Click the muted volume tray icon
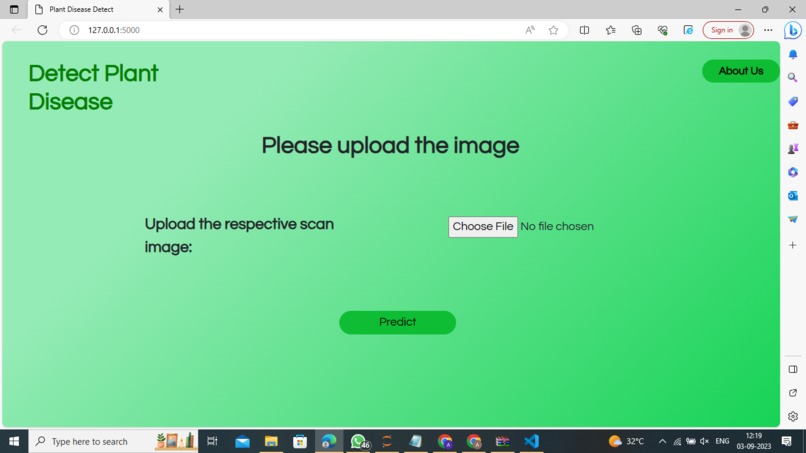The width and height of the screenshot is (806, 453). coord(704,441)
